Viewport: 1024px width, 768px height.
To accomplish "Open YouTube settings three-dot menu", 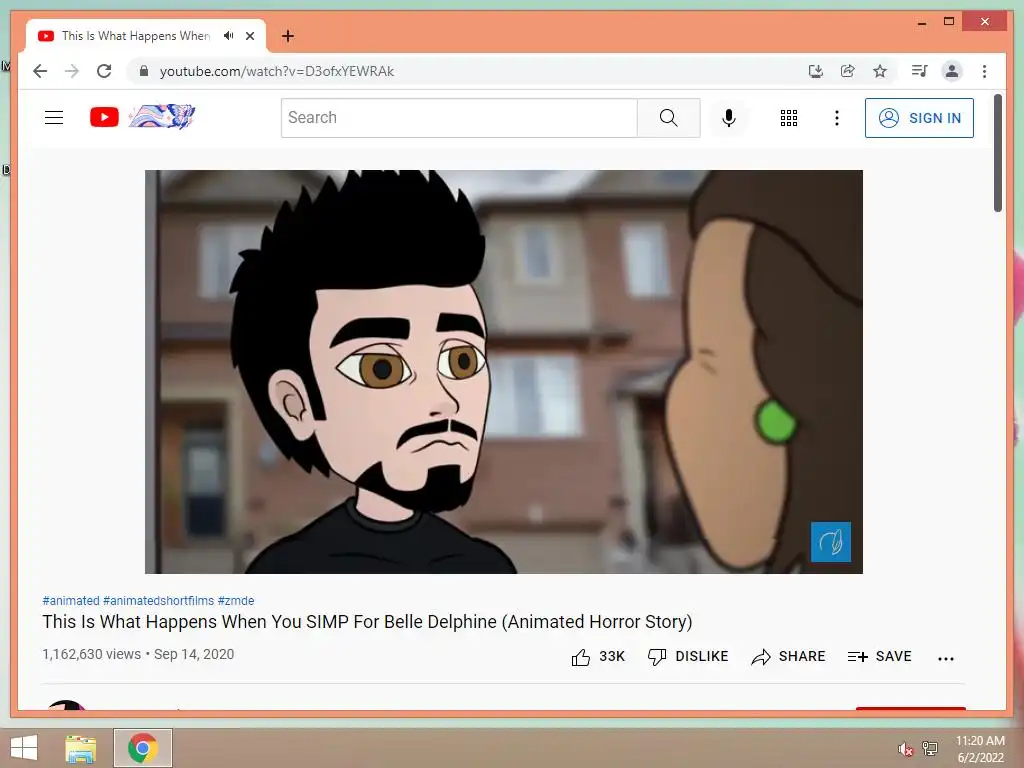I will click(x=837, y=118).
